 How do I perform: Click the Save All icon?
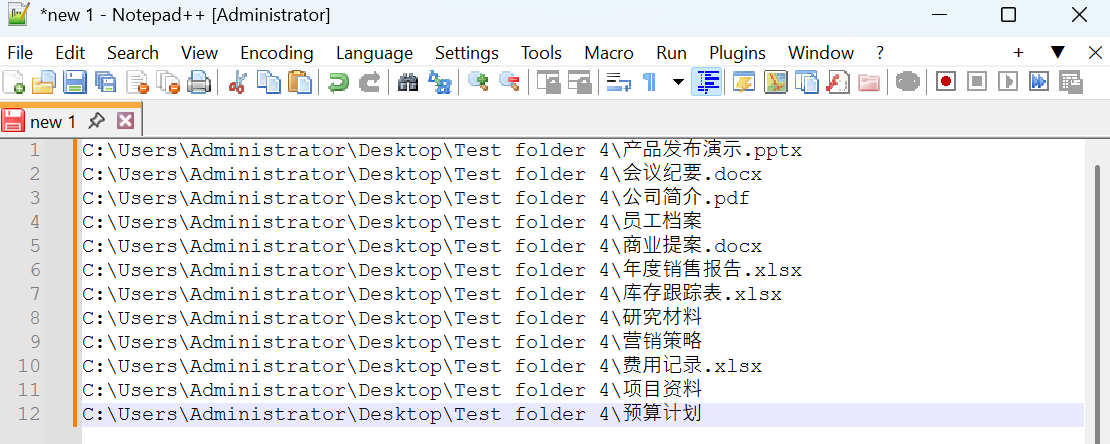tap(105, 82)
